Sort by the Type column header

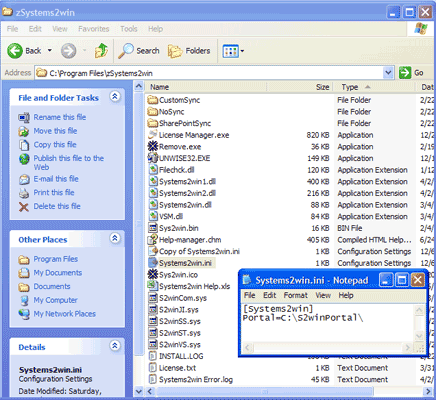pyautogui.click(x=375, y=87)
